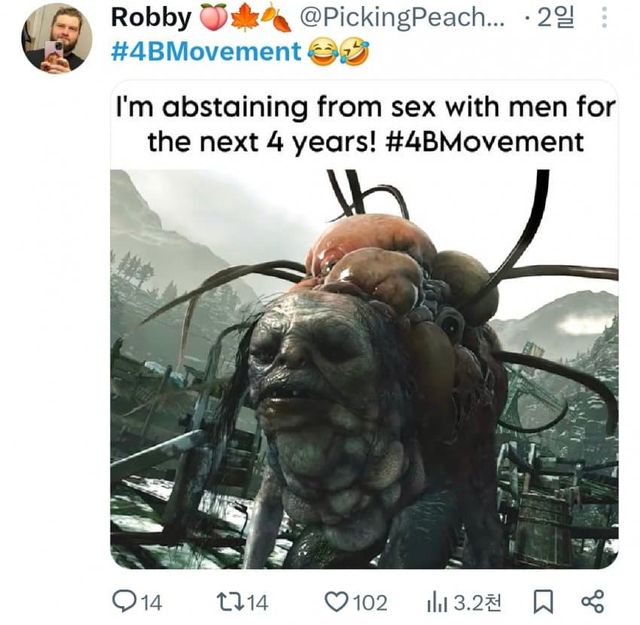Bookmark this tweet

[x=543, y=601]
